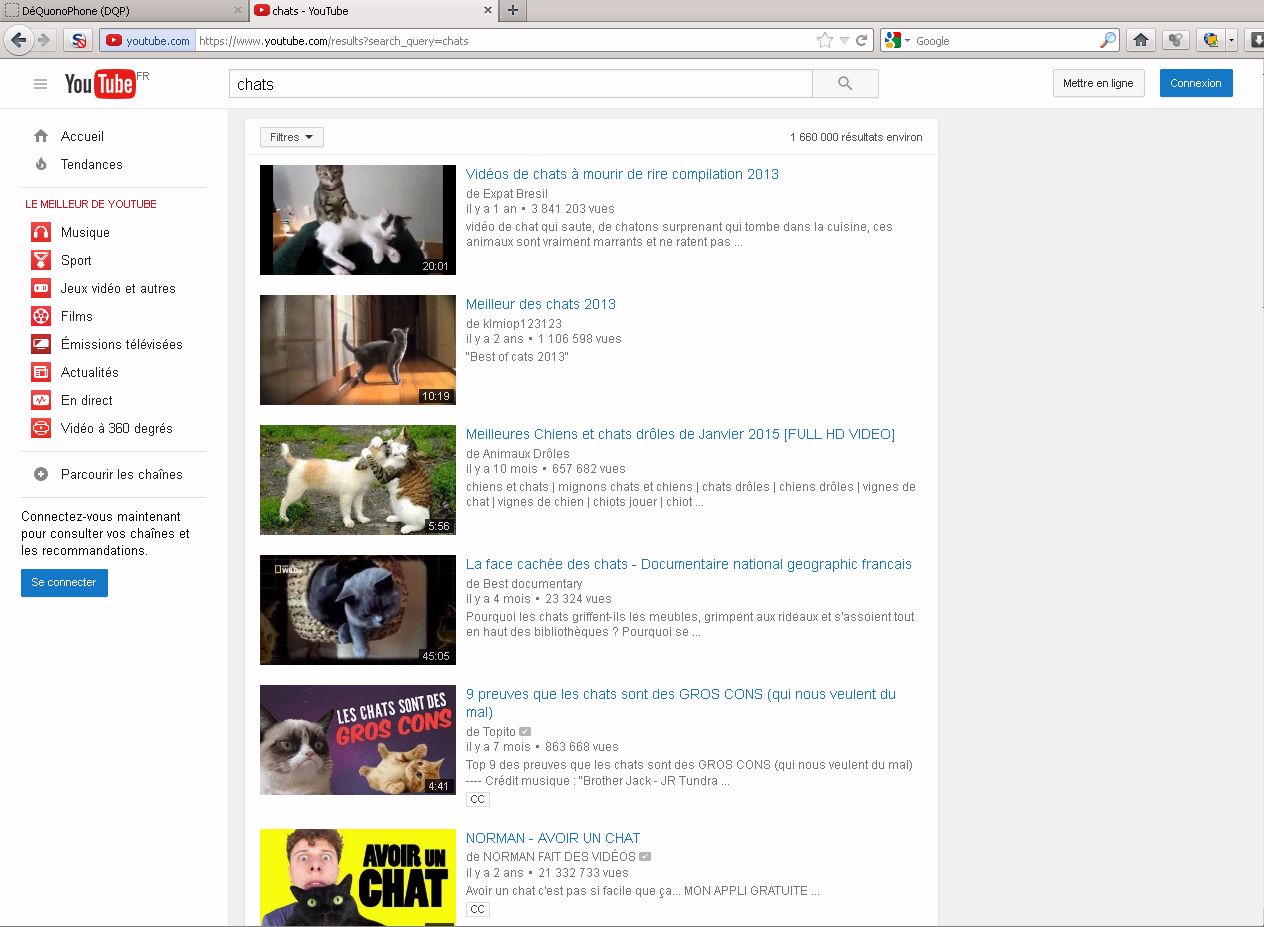The image size is (1264, 927).
Task: Click the NoScript S icon left of address
Action: (78, 41)
